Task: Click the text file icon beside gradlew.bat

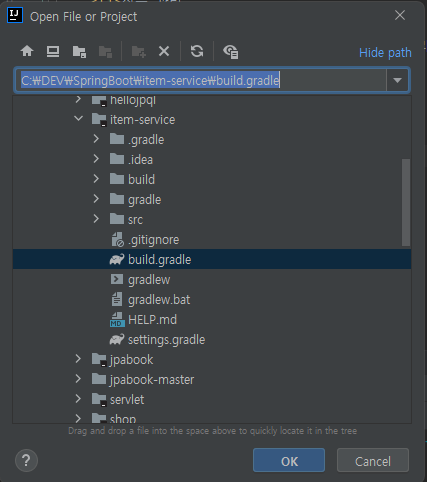Action: point(117,299)
